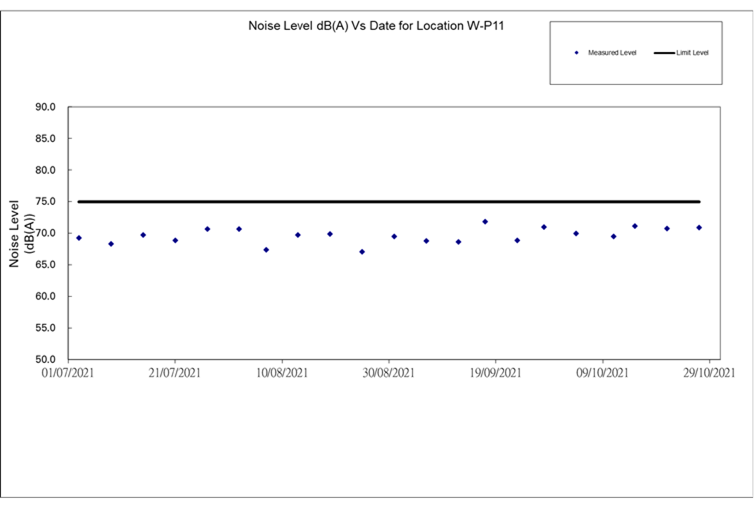
Task: Select the data point just before 10/08/2021
Action: (x=266, y=250)
